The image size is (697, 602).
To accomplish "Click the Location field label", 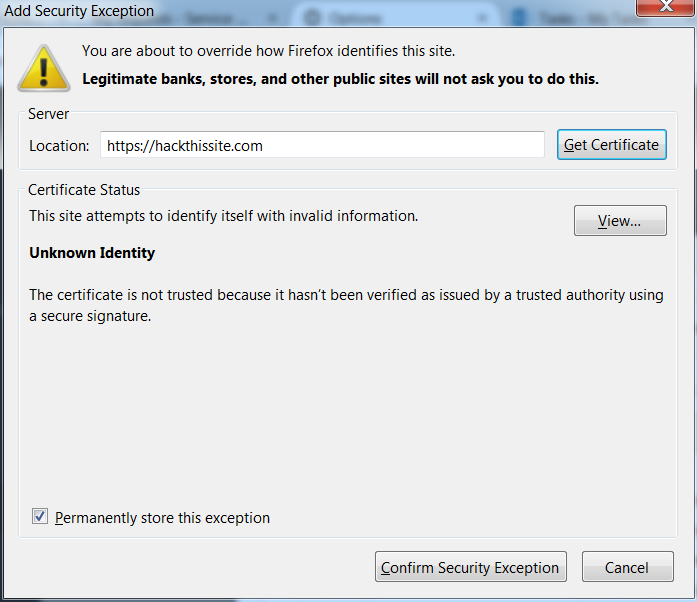I will tap(59, 146).
